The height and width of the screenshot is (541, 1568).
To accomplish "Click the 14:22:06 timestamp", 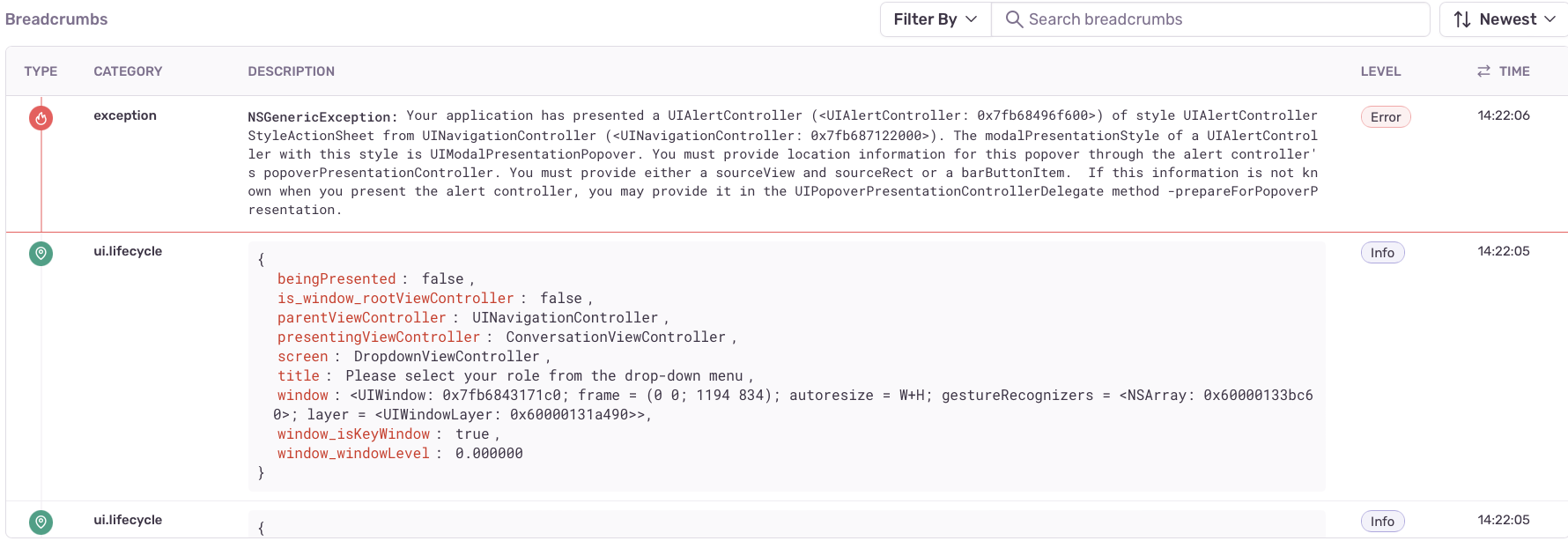I will tap(1504, 115).
